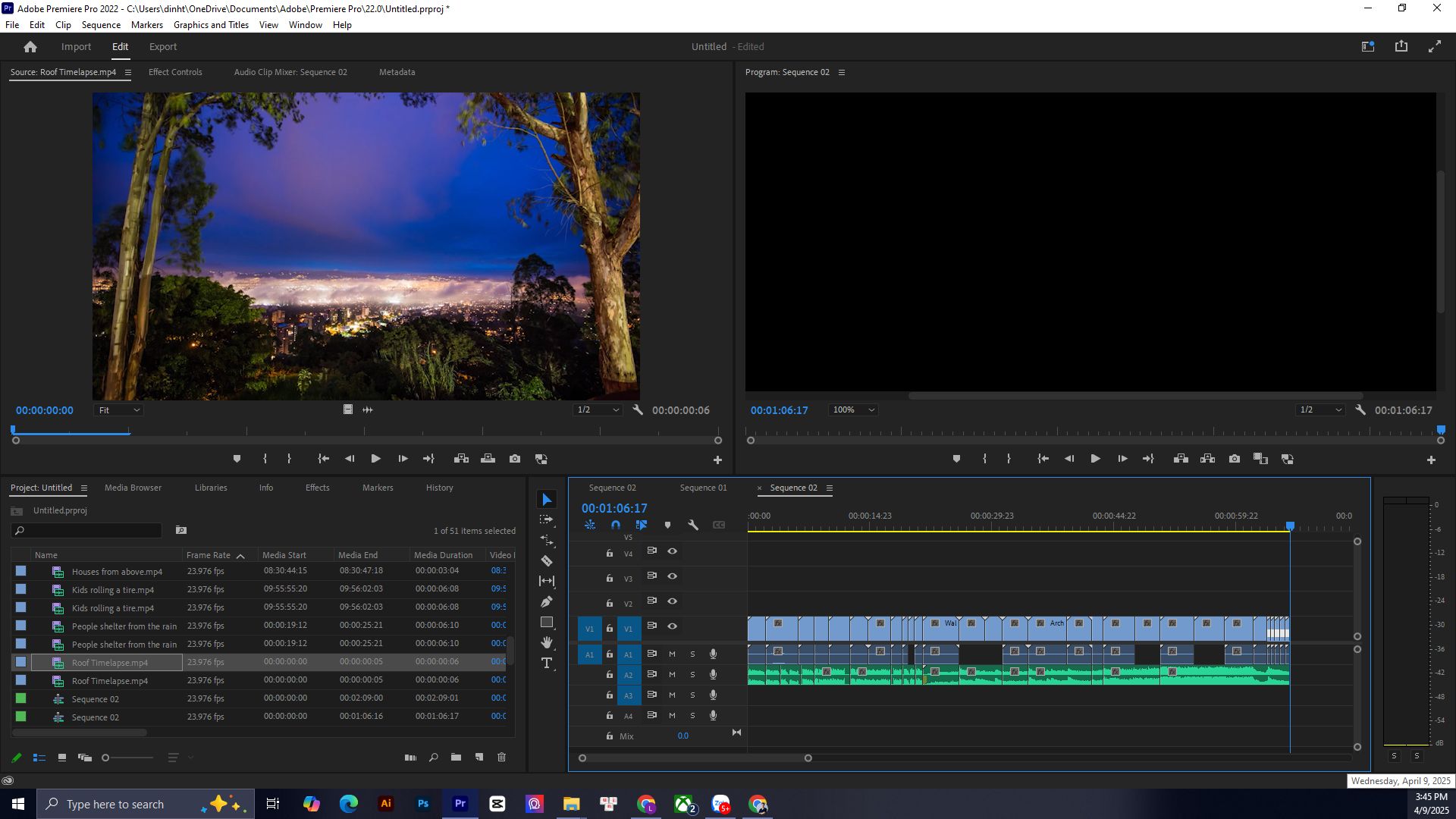The image size is (1456, 819).
Task: Select the Razor tool in the tools panel
Action: coord(546,561)
